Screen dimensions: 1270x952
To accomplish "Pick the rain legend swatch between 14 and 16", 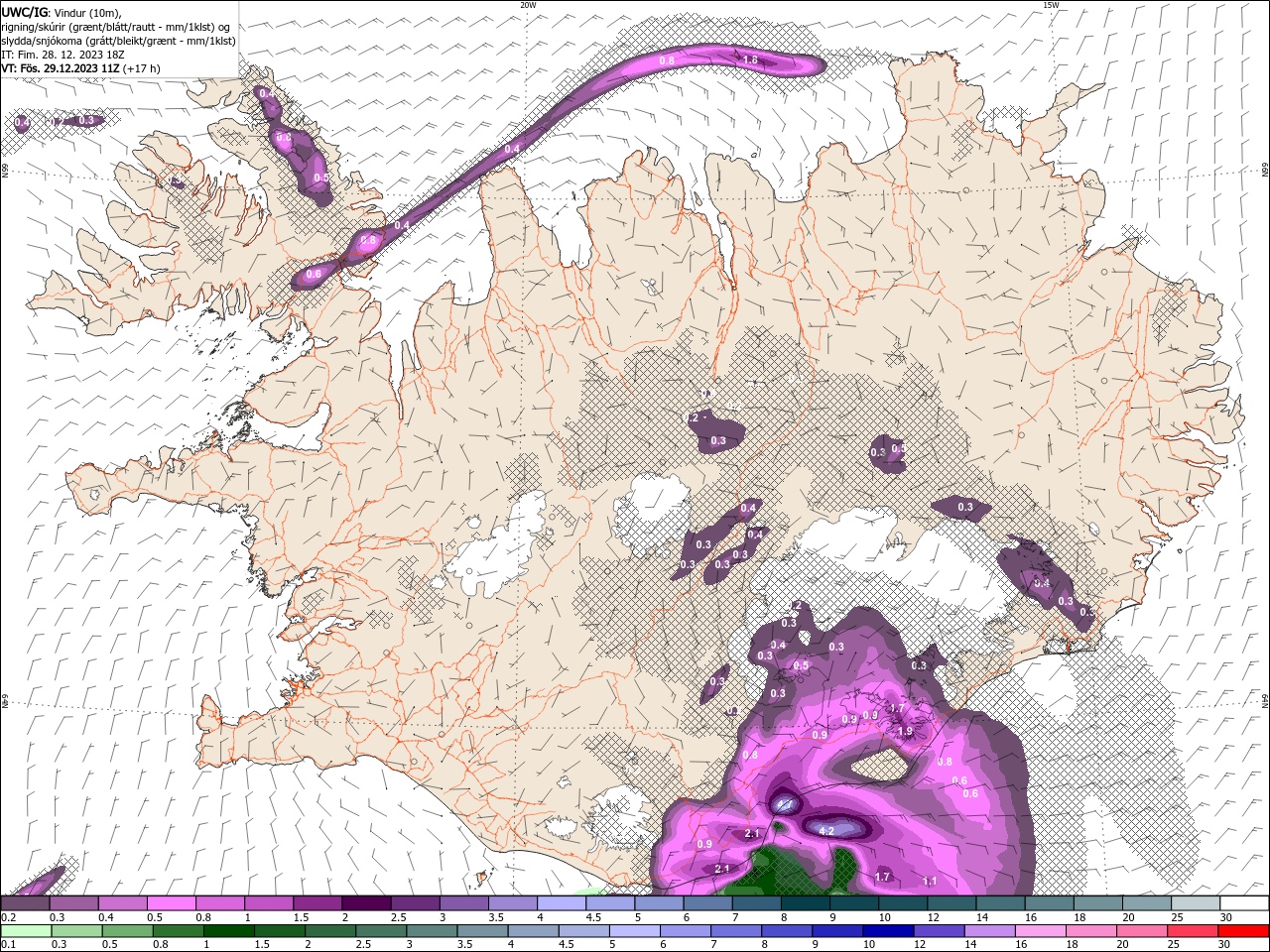I will click(x=989, y=931).
